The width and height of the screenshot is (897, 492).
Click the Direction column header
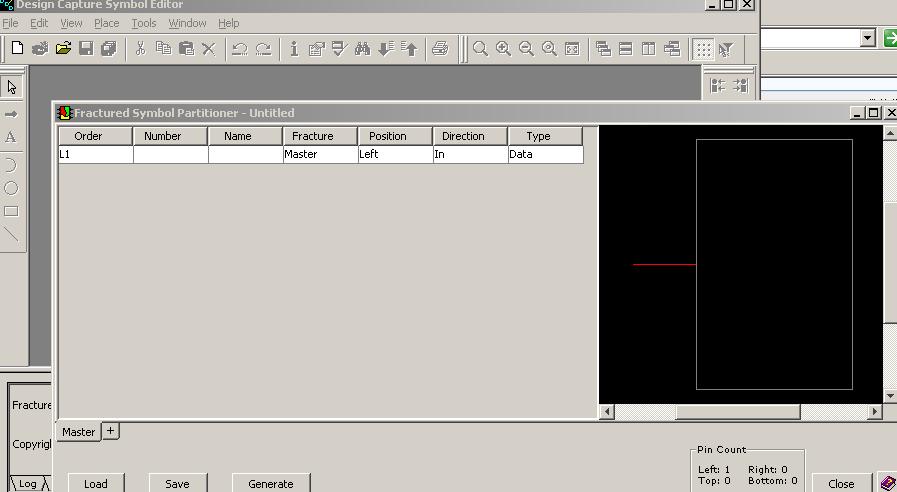[470, 136]
